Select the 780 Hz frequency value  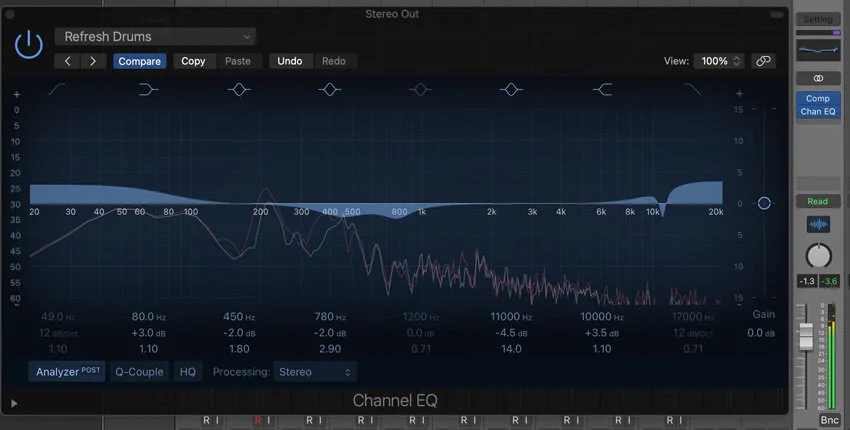click(330, 317)
